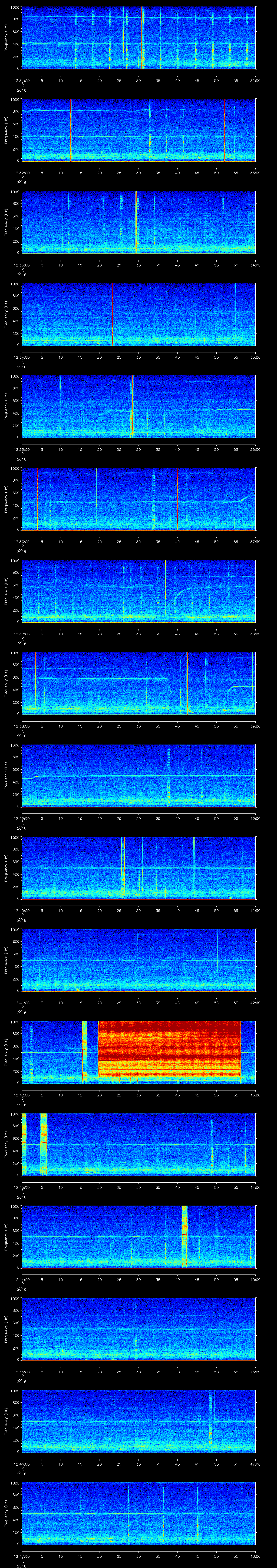This screenshot has width=277, height=1568.
Task: Click the red vertical spike near 23 seconds at 12:34
Action: pyautogui.click(x=112, y=314)
